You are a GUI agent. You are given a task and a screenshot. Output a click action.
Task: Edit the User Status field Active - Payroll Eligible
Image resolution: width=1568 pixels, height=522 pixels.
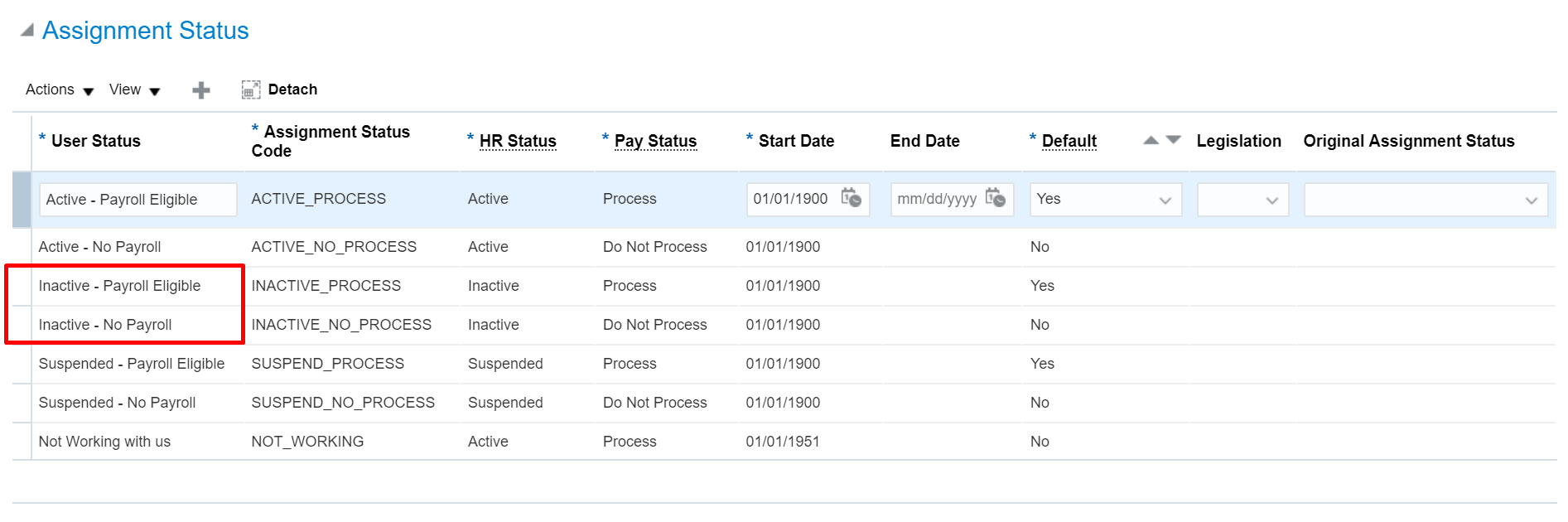[x=138, y=200]
